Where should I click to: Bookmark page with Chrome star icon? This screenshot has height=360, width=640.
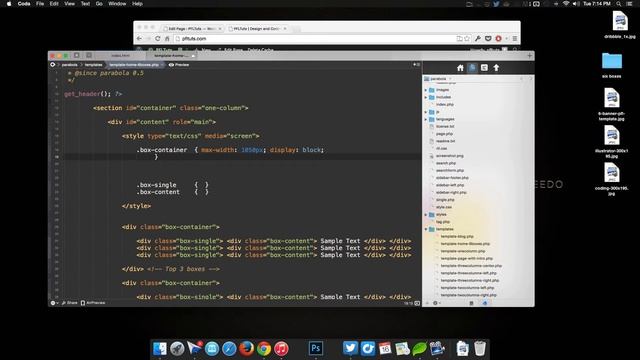pyautogui.click(x=467, y=39)
